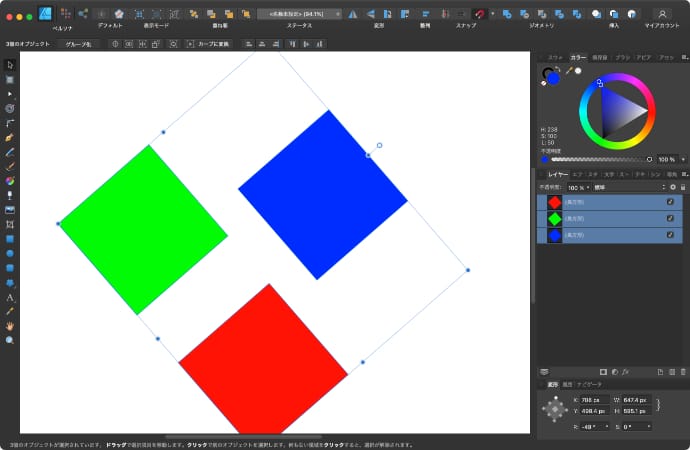This screenshot has height=450, width=690.
Task: Toggle visibility checkbox of blue layer
Action: (x=671, y=235)
